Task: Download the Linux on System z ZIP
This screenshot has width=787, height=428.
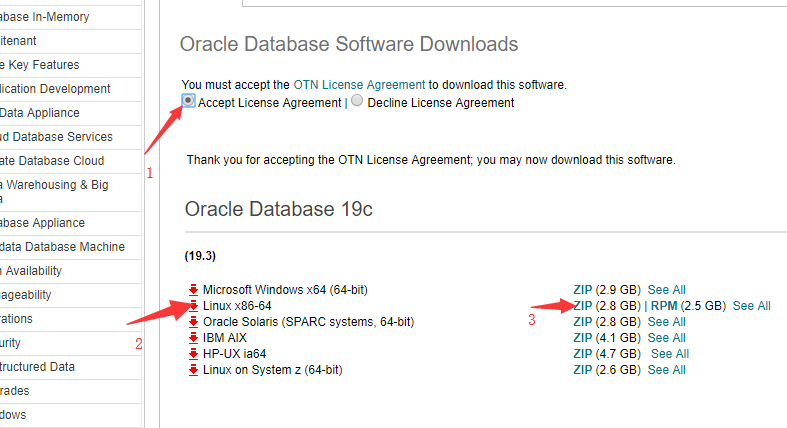Action: [x=583, y=370]
